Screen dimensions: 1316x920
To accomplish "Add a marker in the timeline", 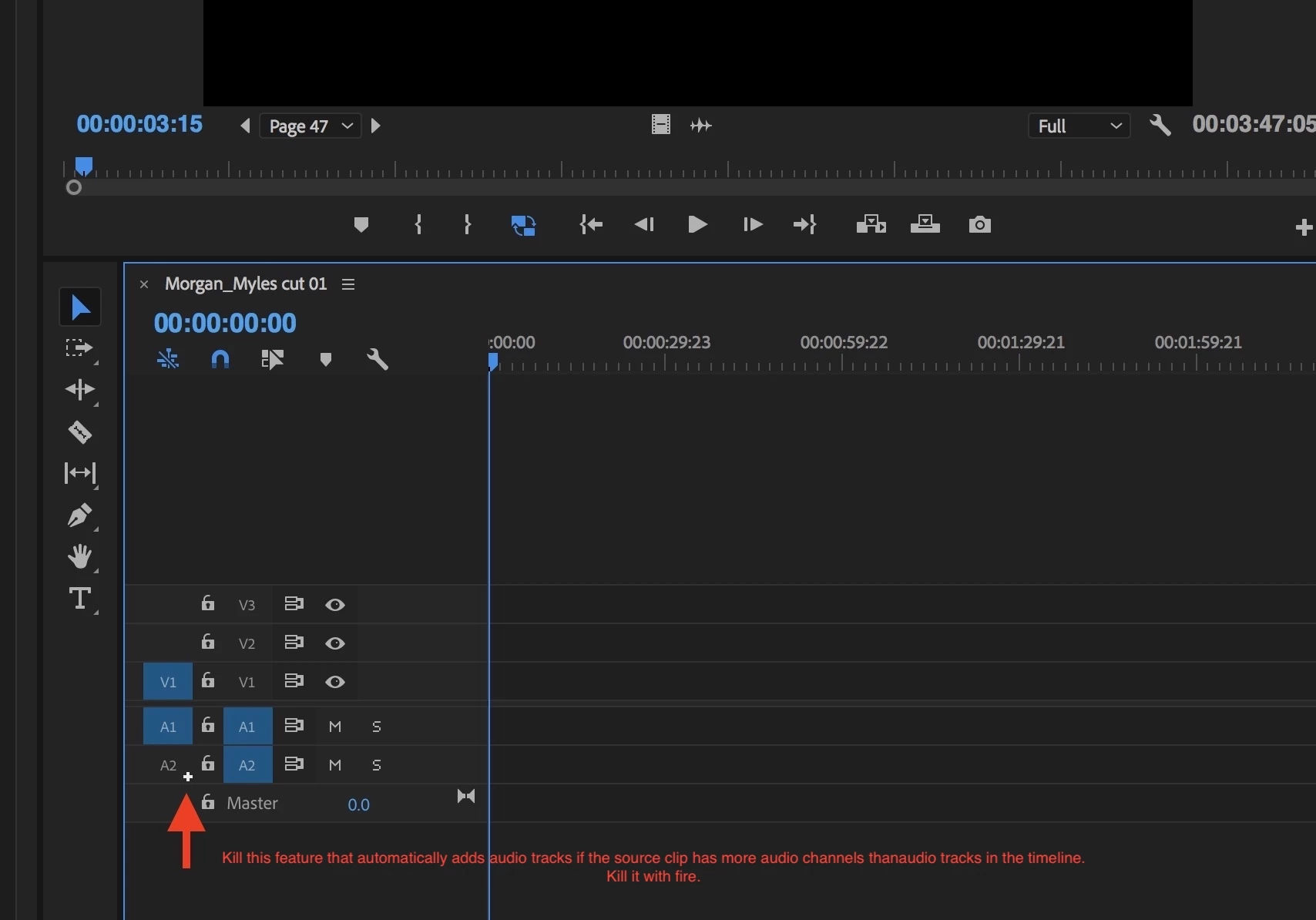I will click(x=326, y=359).
